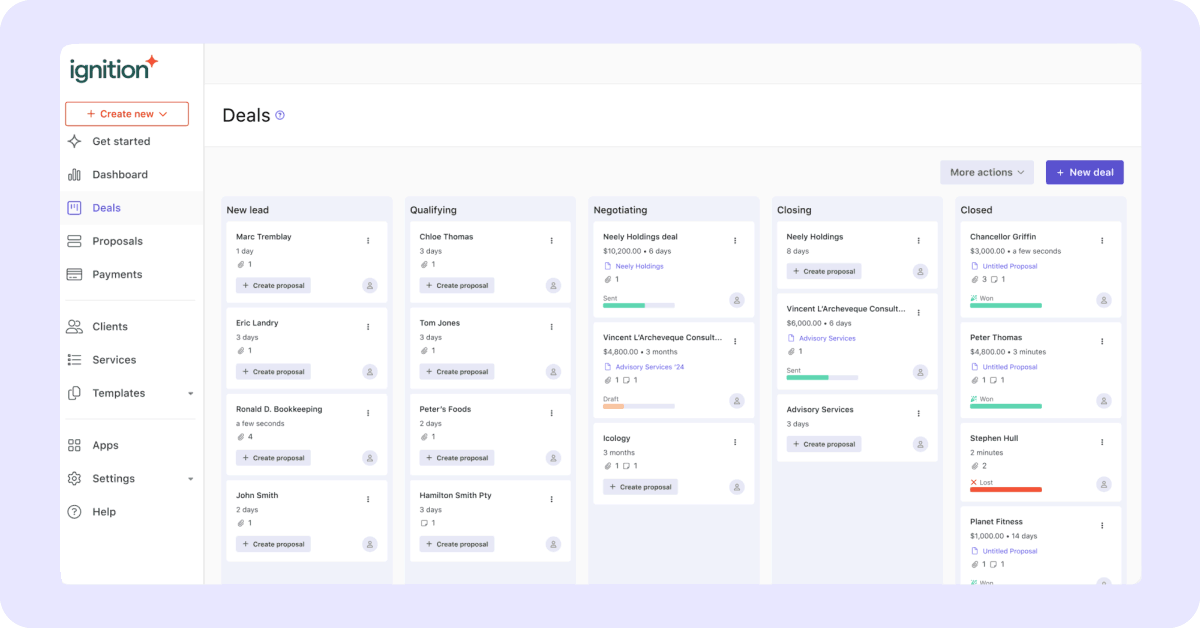
Task: Expand the Create new dropdown
Action: [x=127, y=114]
